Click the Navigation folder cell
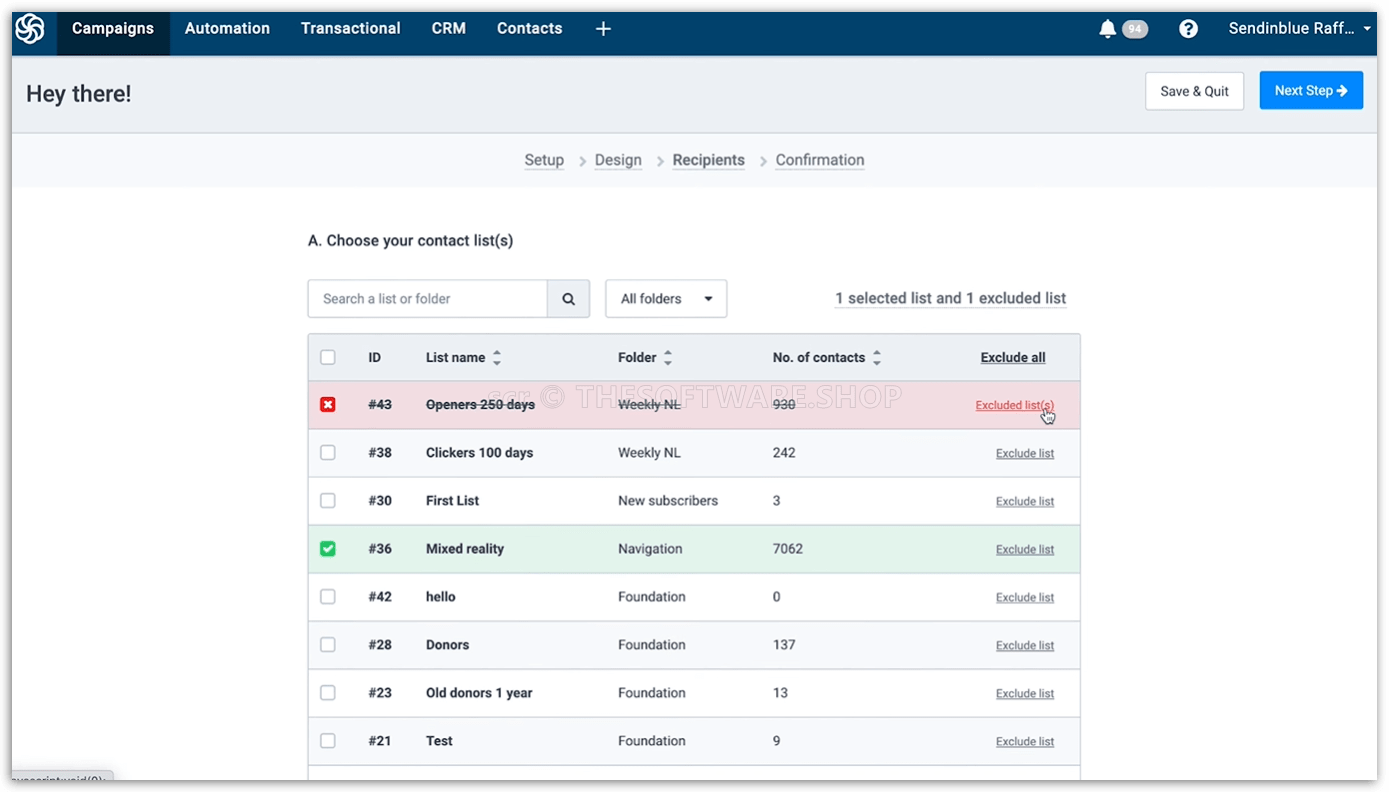 pyautogui.click(x=650, y=549)
